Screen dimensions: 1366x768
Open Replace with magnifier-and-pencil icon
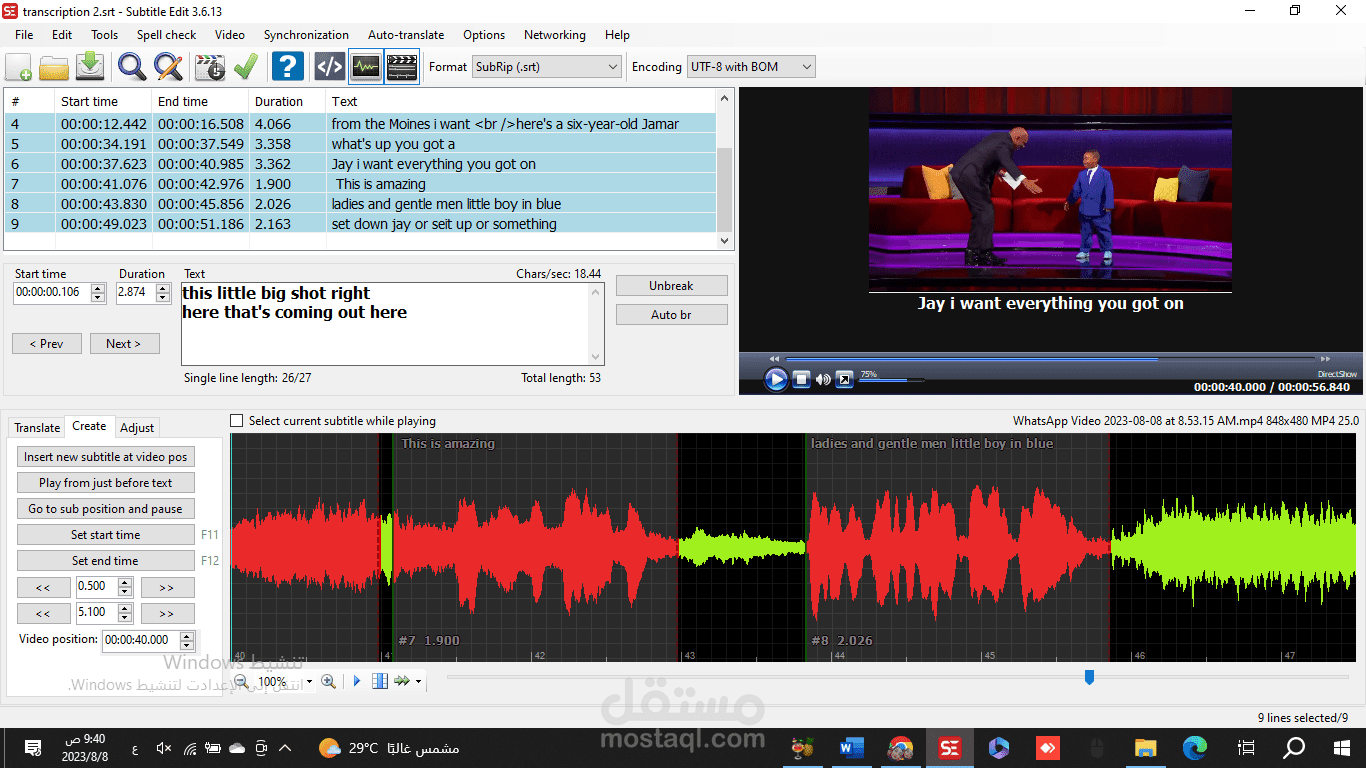tap(168, 67)
